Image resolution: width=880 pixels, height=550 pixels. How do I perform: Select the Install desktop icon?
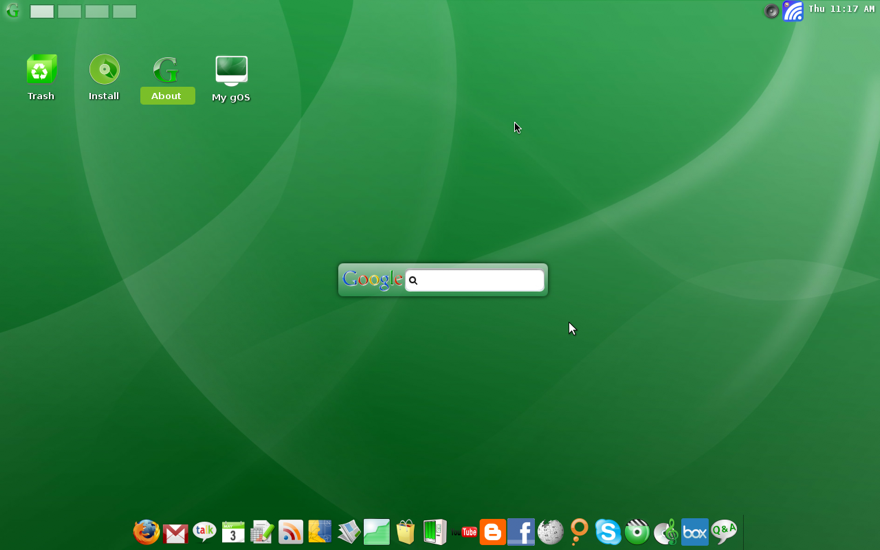[x=104, y=77]
